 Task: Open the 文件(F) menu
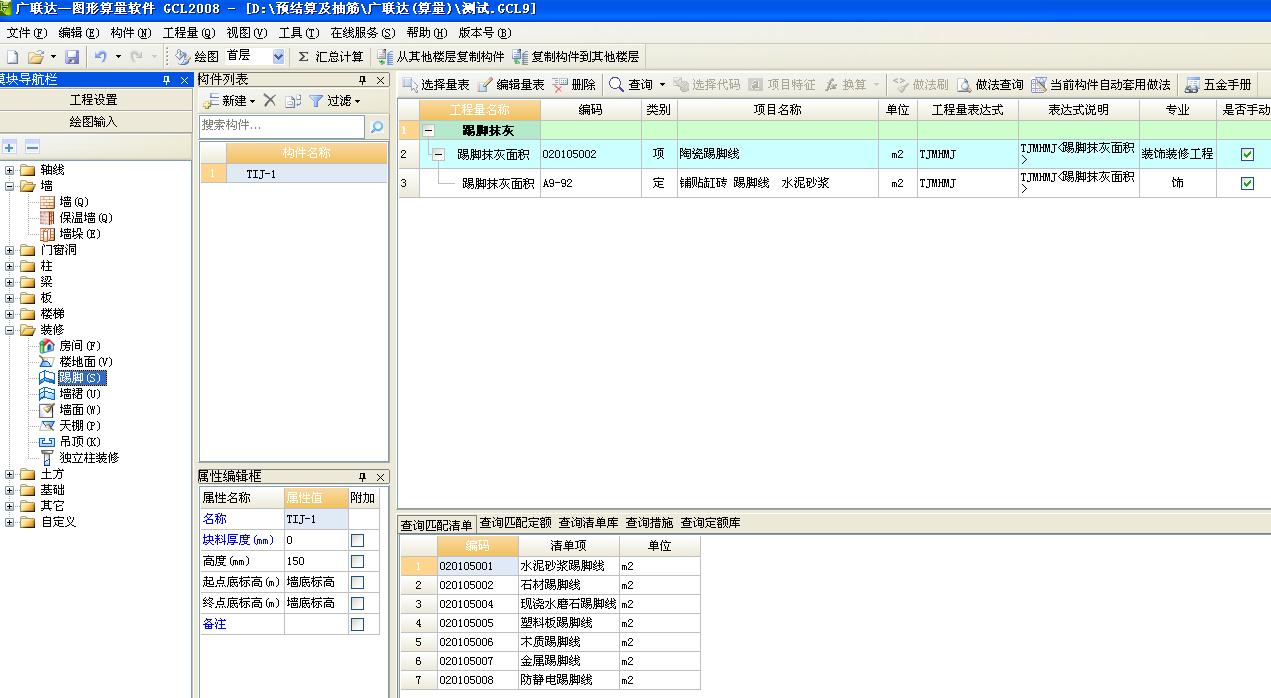click(27, 33)
